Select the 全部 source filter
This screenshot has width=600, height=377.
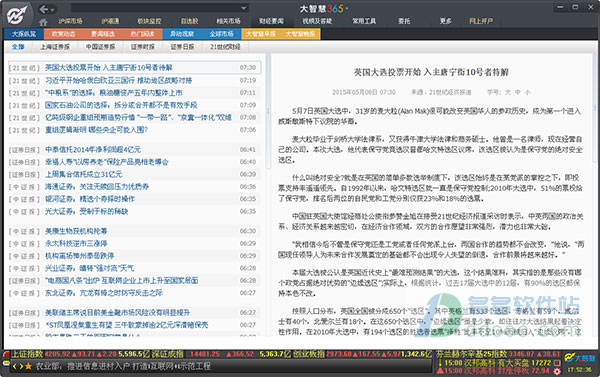pos(18,47)
